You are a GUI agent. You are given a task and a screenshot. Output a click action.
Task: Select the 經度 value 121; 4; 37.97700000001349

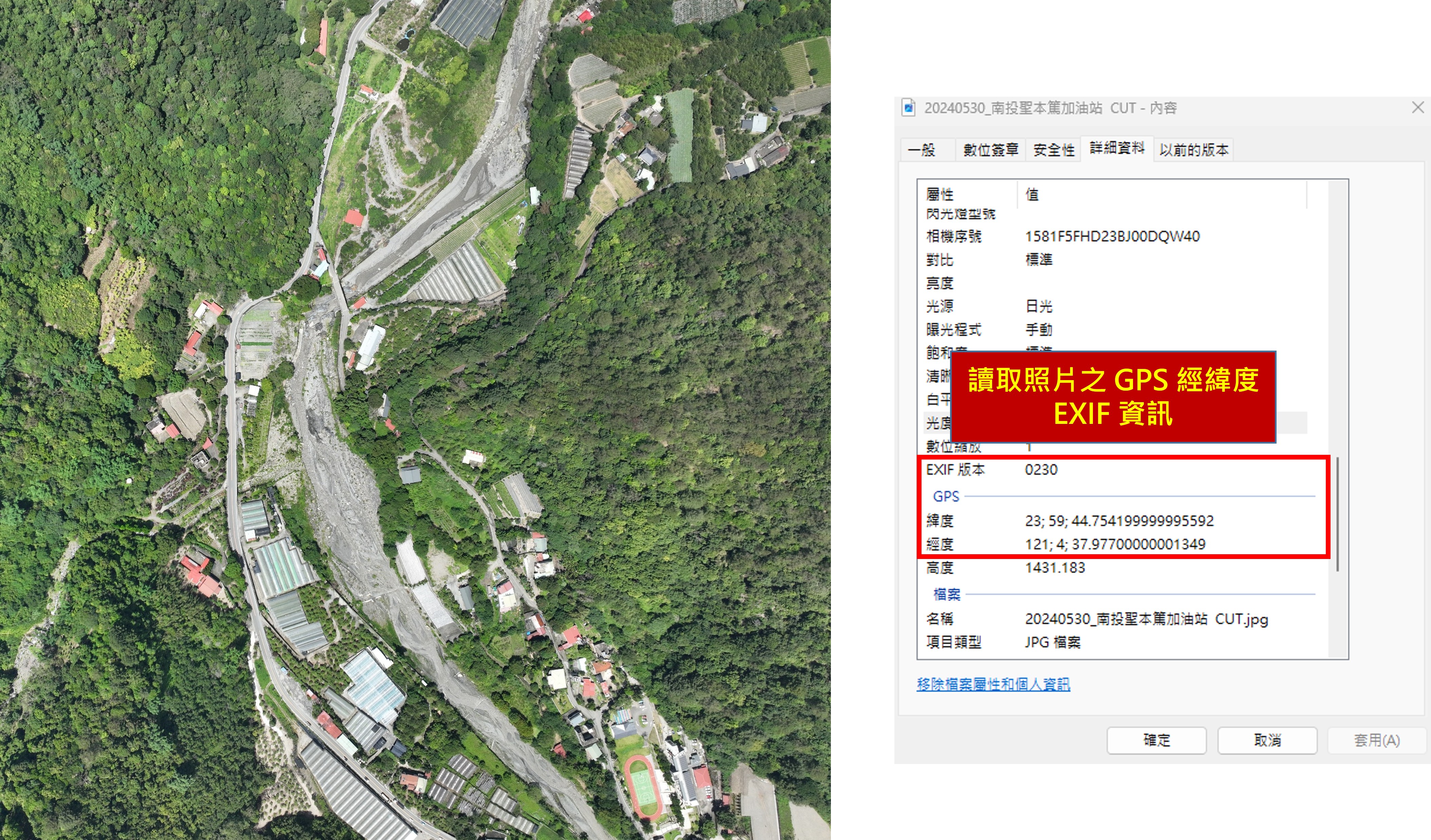[x=1115, y=544]
